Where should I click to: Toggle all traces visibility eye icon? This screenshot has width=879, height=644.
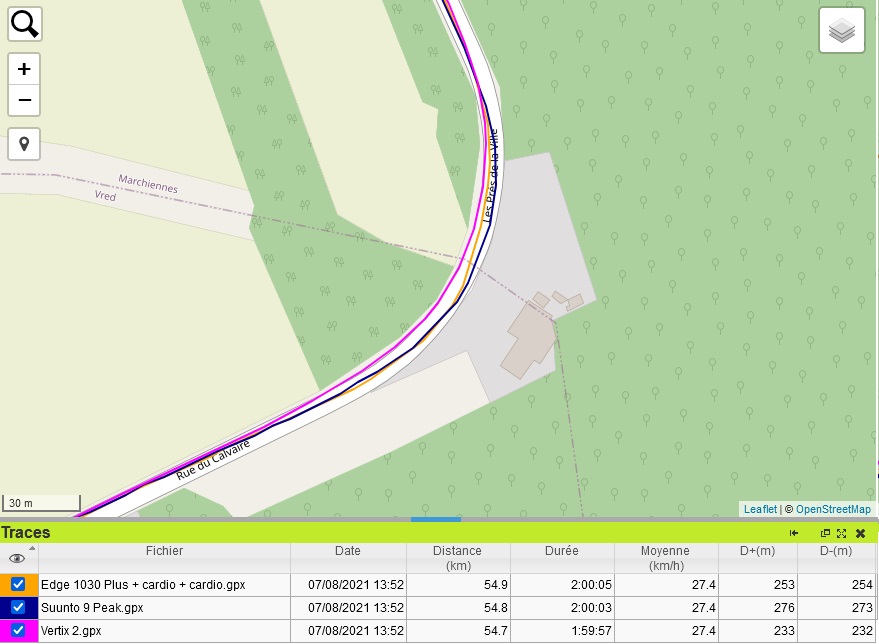click(x=16, y=558)
